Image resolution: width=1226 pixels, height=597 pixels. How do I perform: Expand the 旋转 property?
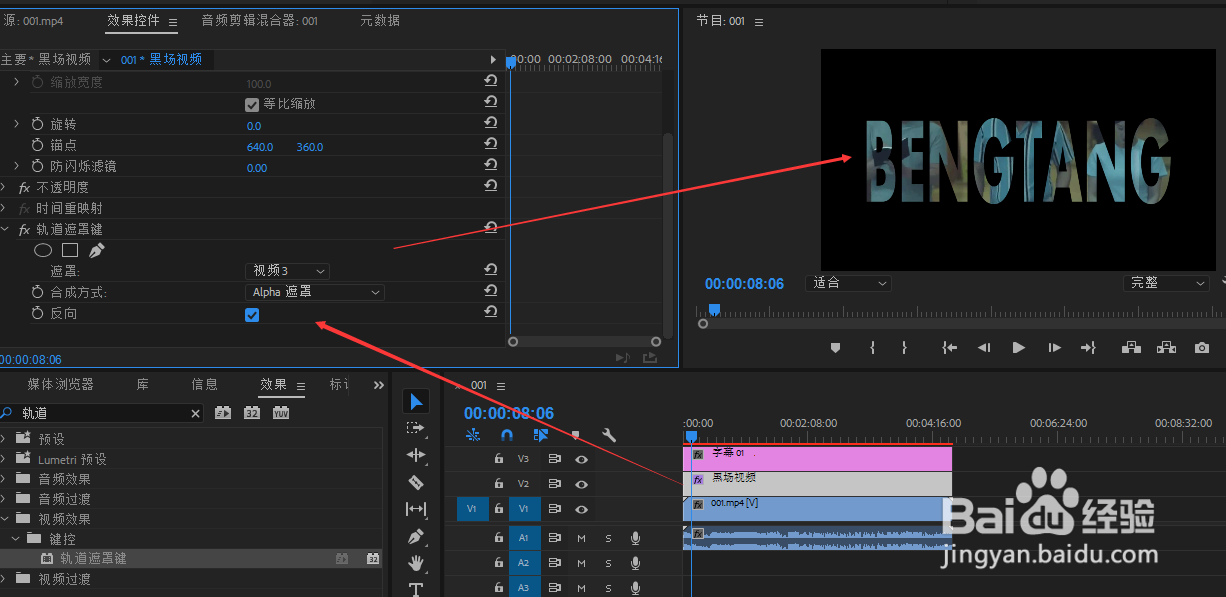click(16, 124)
